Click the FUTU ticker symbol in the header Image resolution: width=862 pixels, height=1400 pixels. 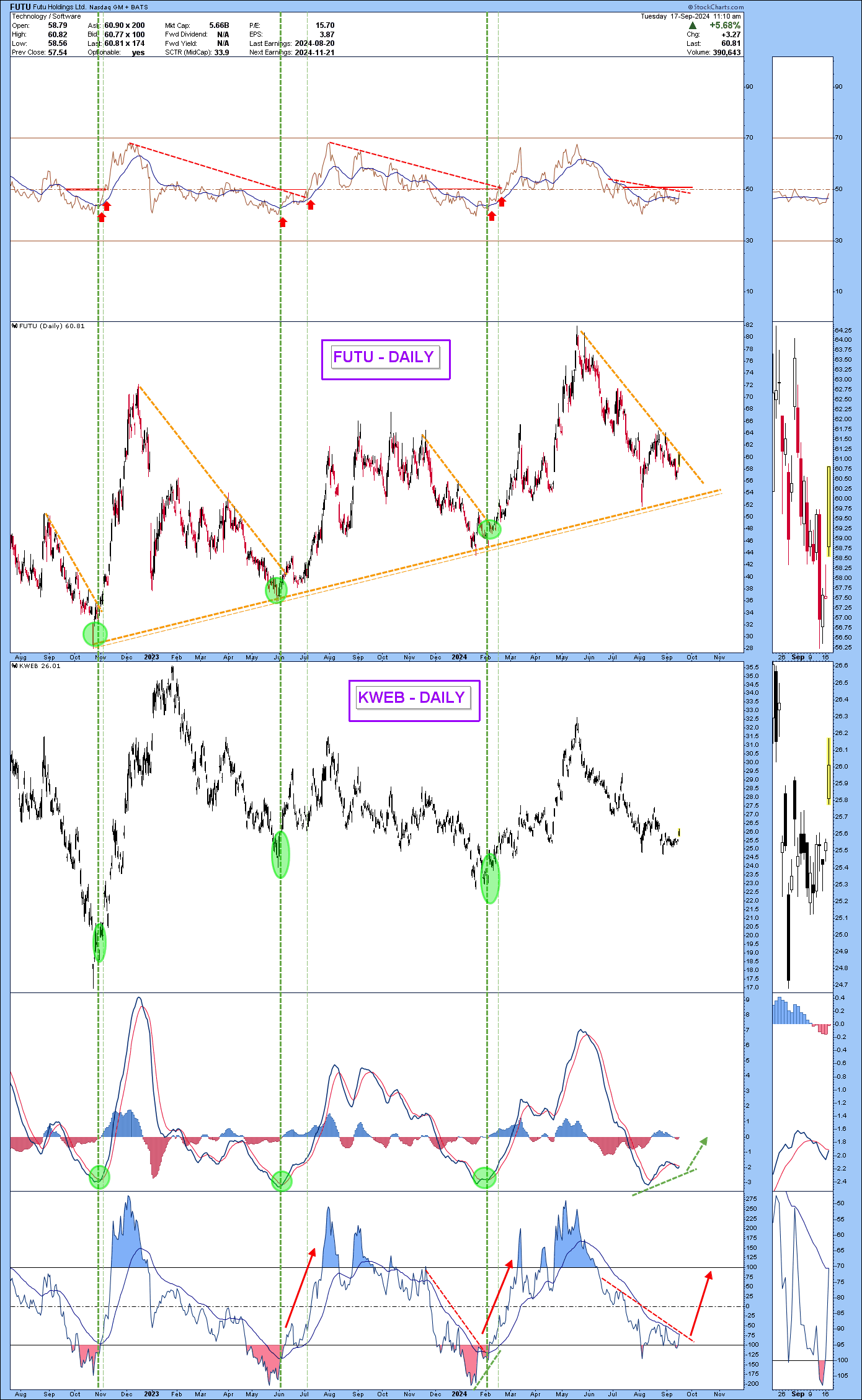pos(20,7)
